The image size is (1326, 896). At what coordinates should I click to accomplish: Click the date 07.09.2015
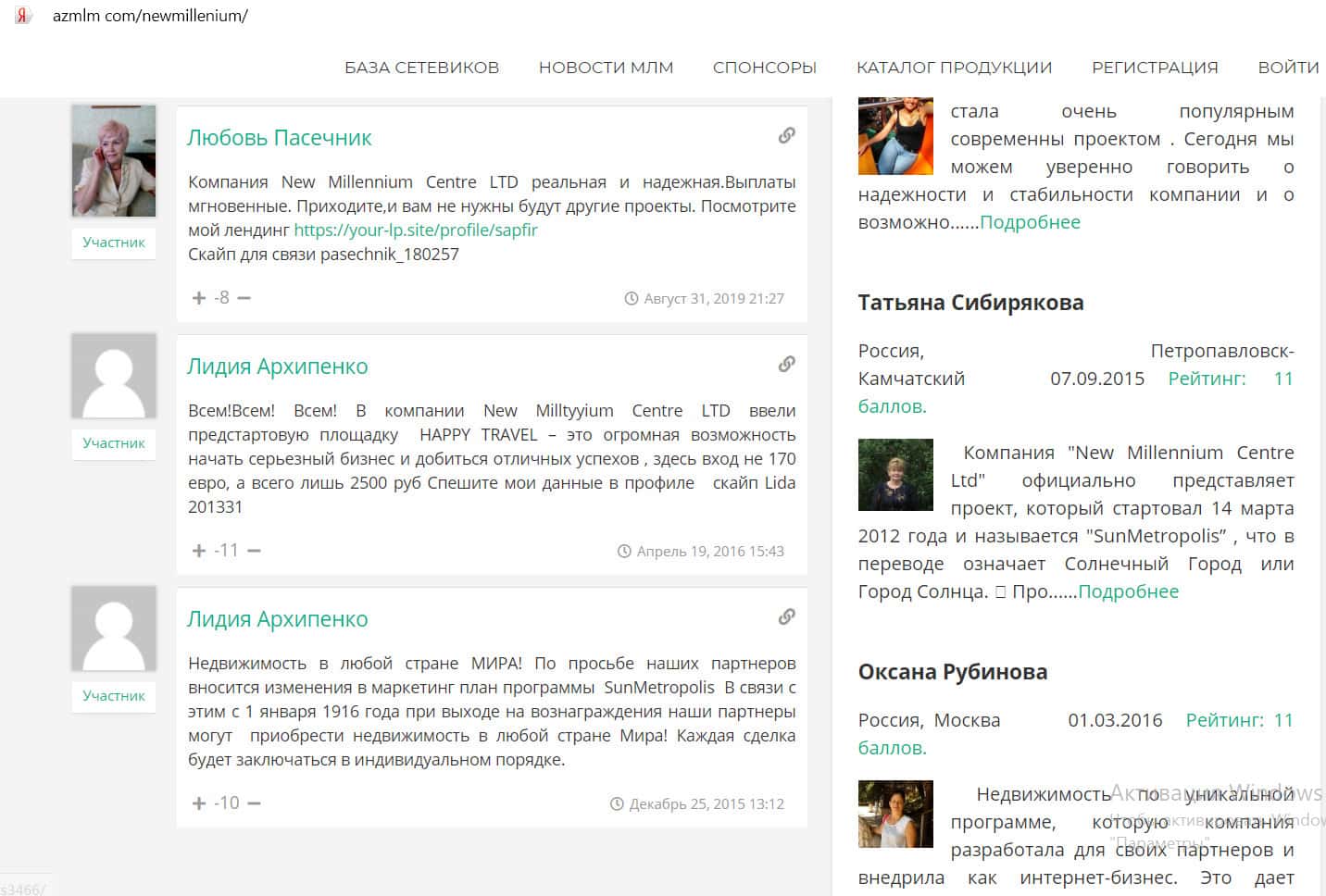[1097, 379]
